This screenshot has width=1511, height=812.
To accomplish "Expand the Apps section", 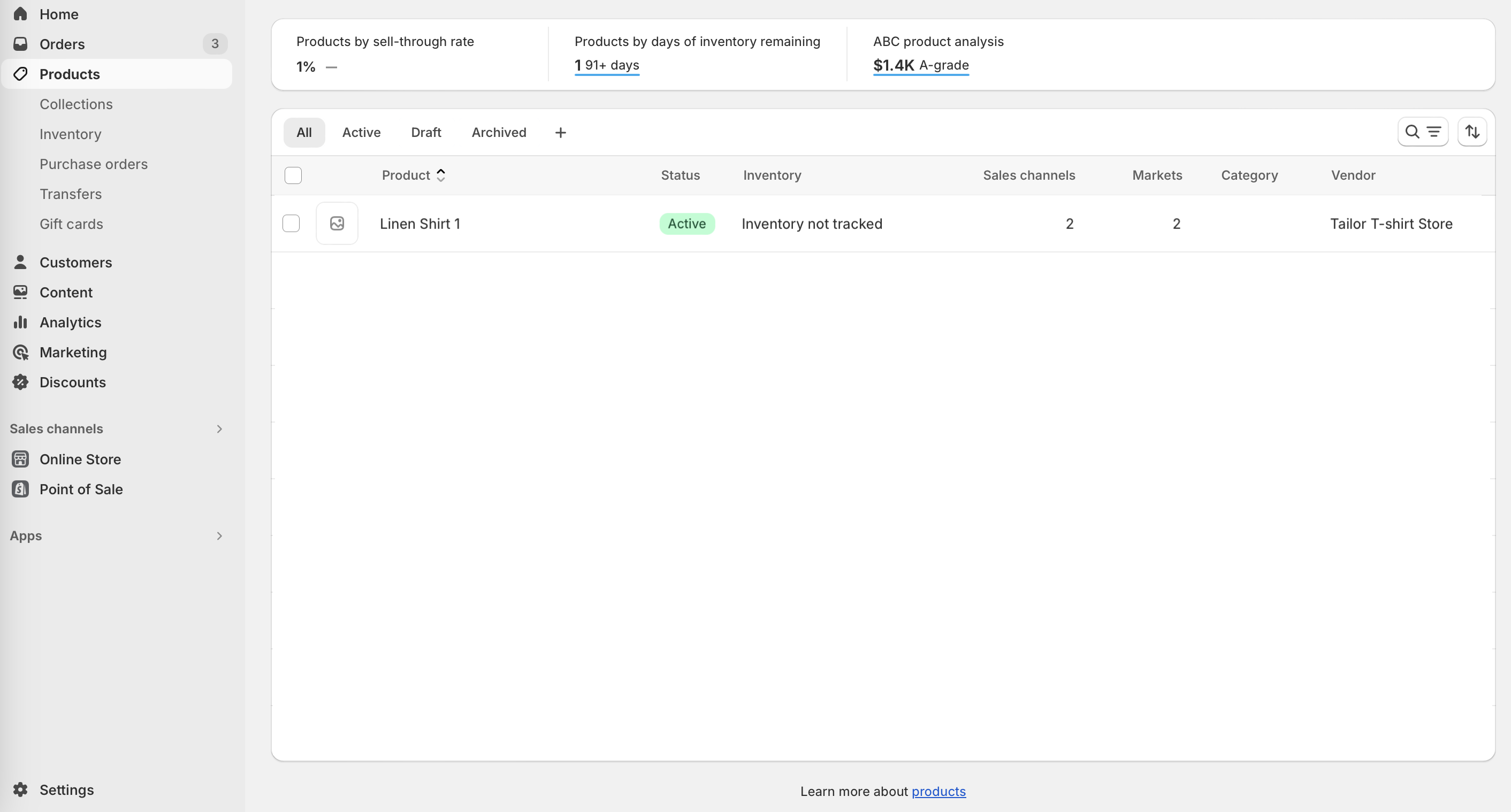I will click(x=219, y=535).
